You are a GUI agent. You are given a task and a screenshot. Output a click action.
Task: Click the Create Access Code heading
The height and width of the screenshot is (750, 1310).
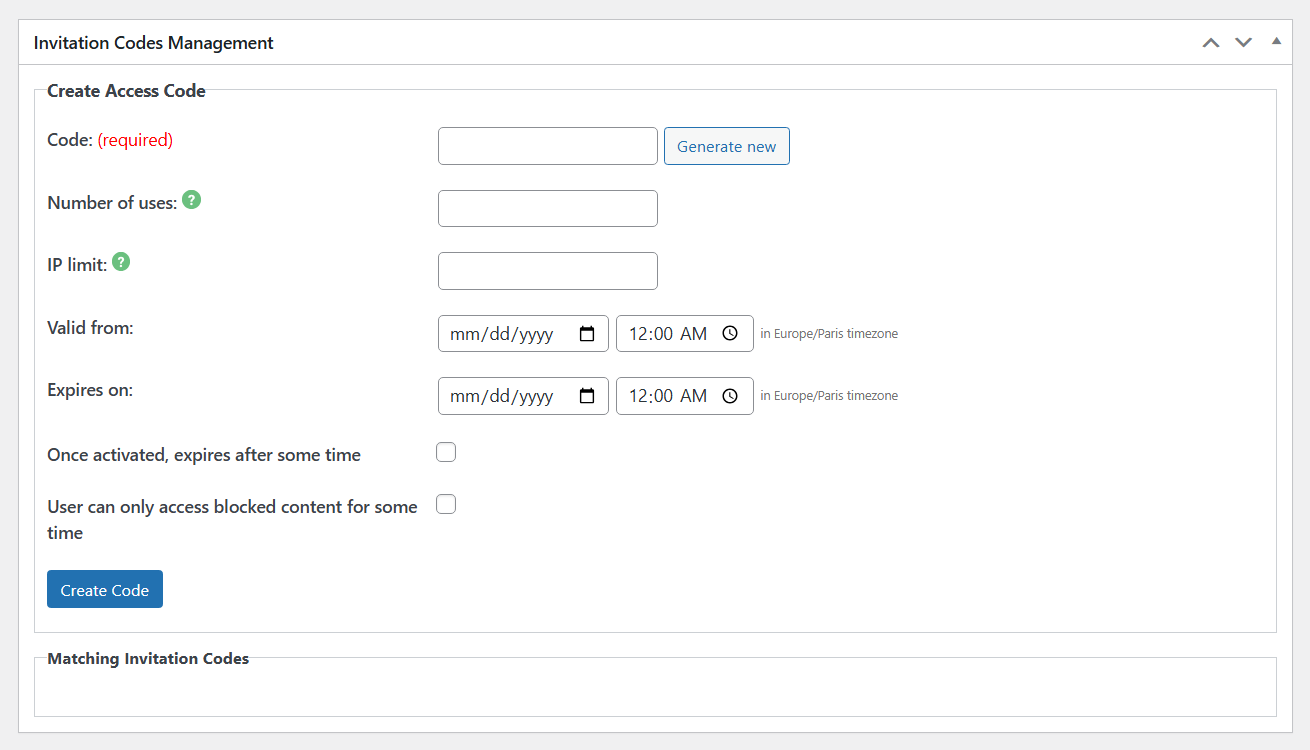(126, 91)
